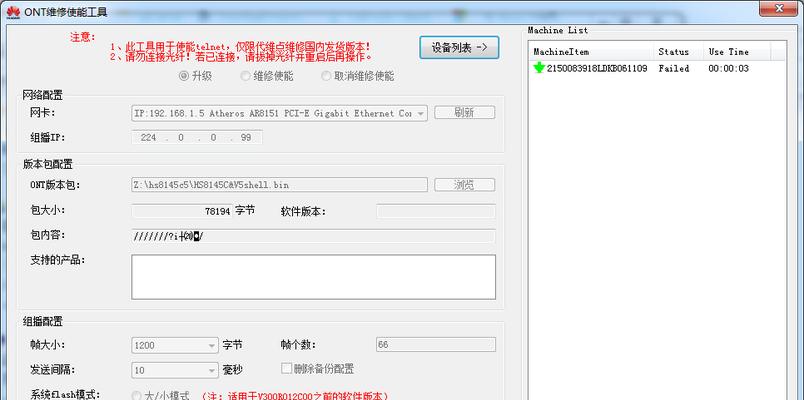Click the Failed status cell
Viewport: 804px width, 400px height.
click(674, 68)
